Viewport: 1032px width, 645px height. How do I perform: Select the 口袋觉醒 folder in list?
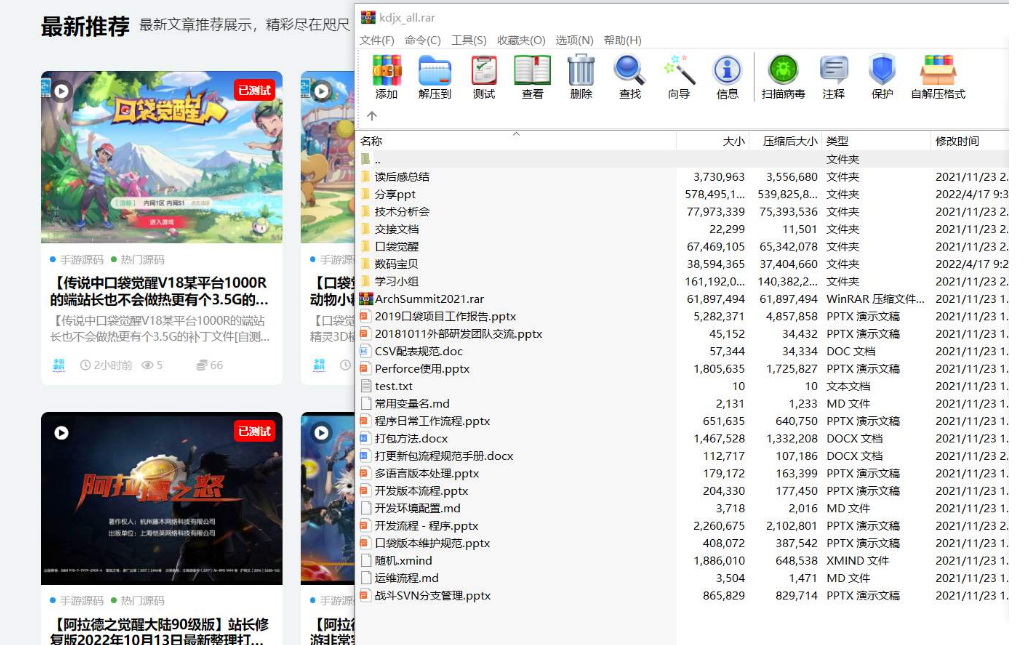[396, 246]
